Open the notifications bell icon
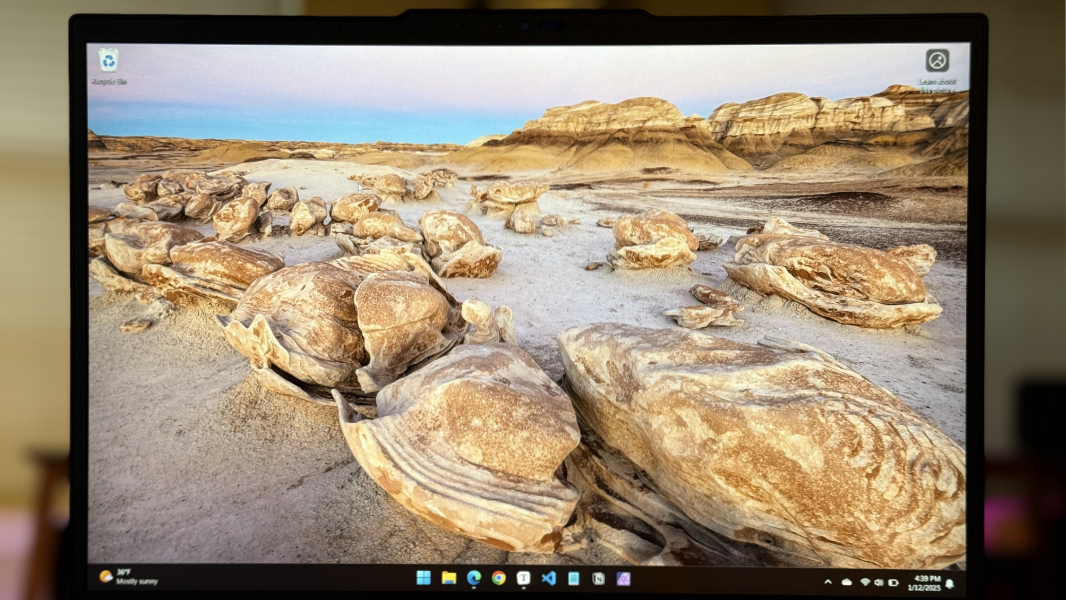Image resolution: width=1066 pixels, height=600 pixels. point(950,584)
